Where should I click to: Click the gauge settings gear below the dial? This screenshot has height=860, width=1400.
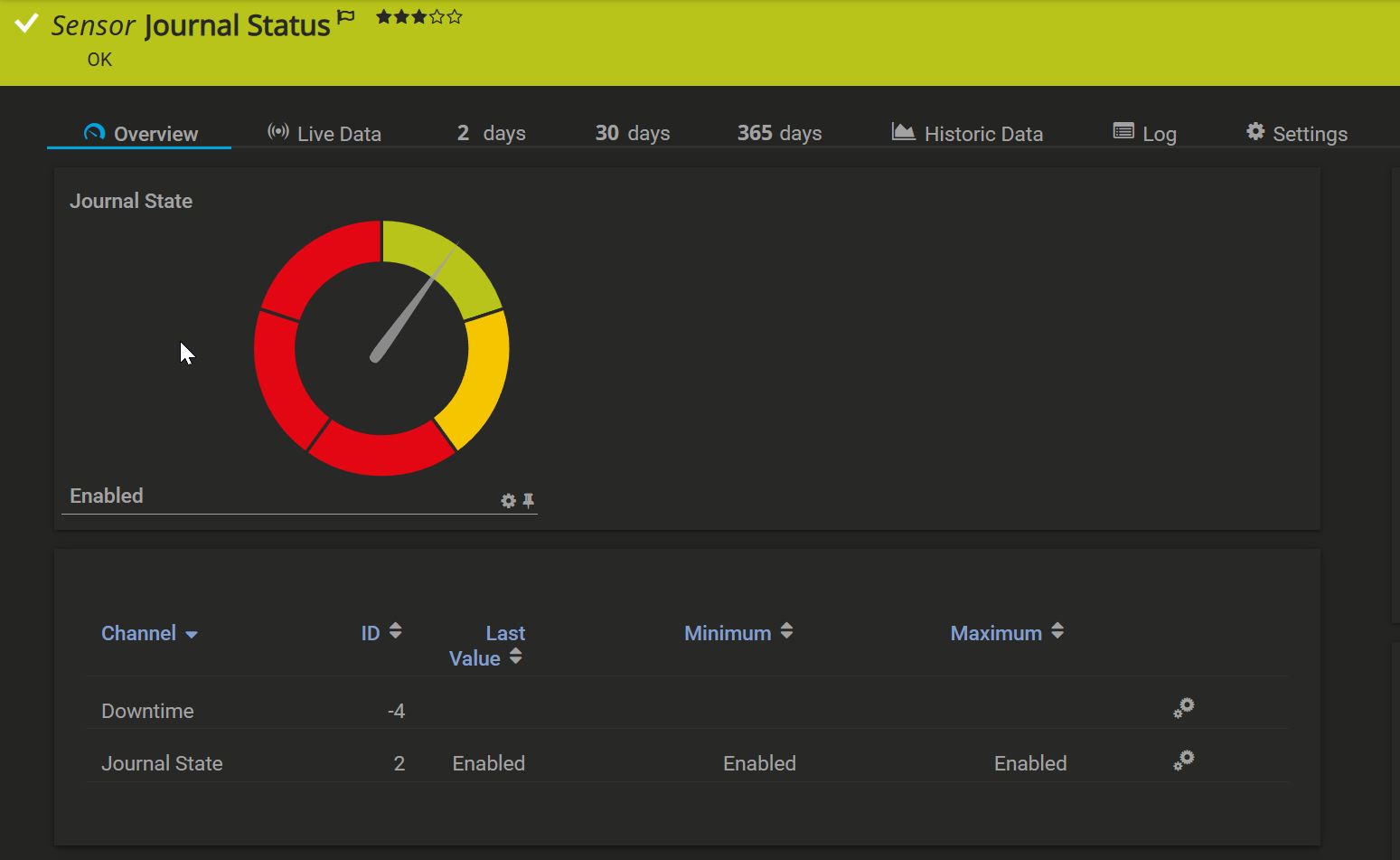click(507, 500)
